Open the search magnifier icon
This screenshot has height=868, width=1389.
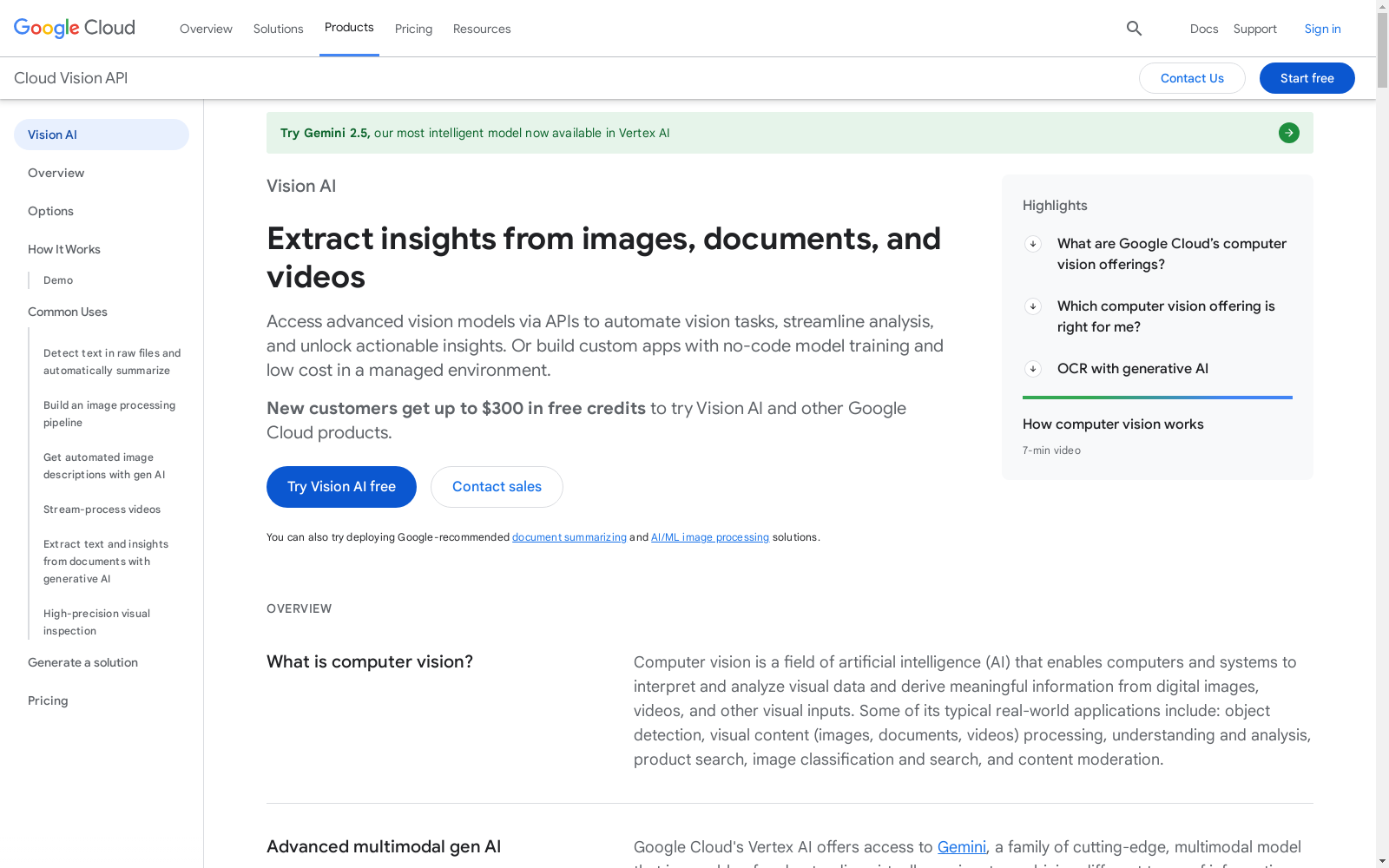[1134, 29]
